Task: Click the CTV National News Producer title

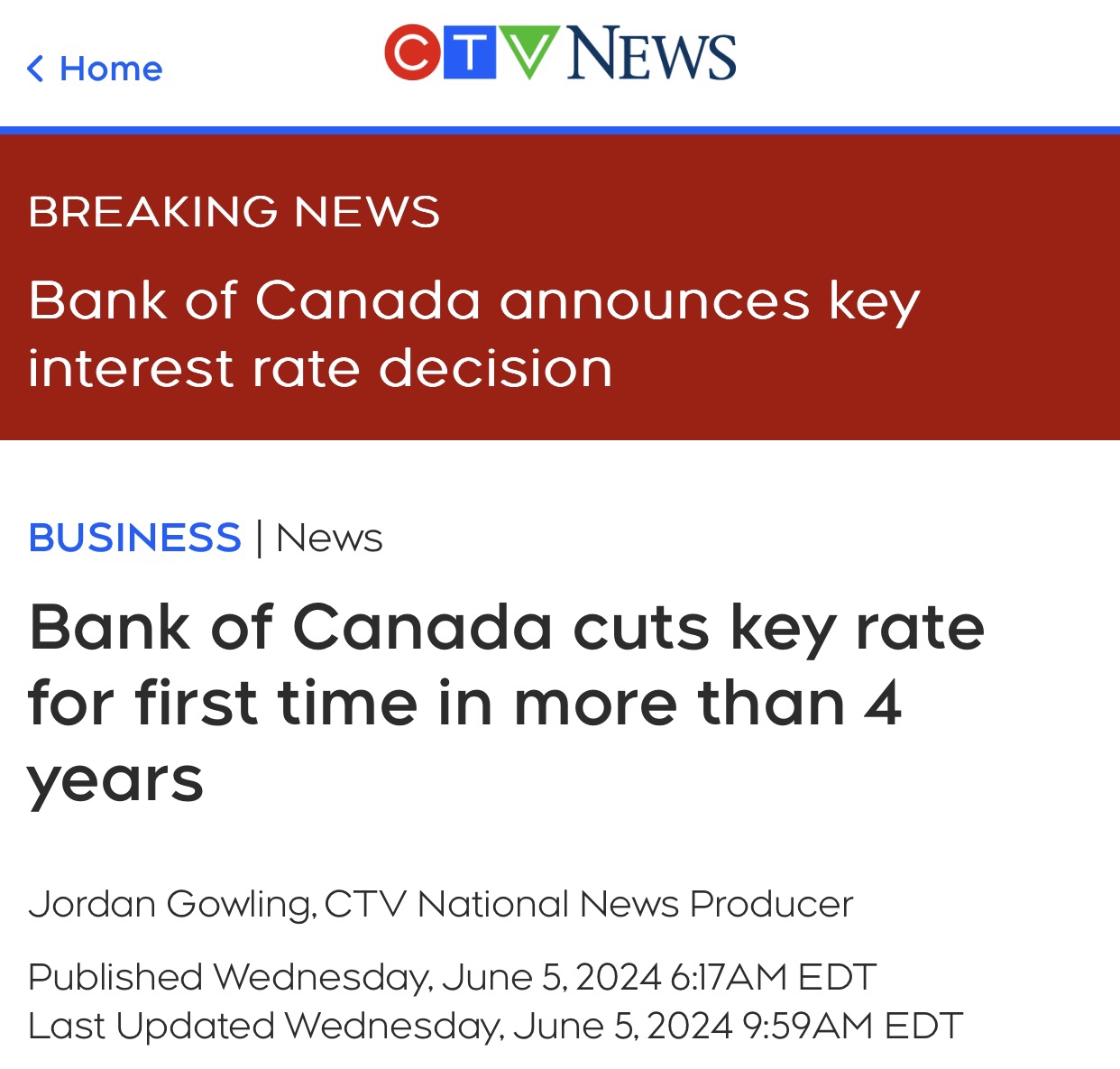Action: point(589,904)
